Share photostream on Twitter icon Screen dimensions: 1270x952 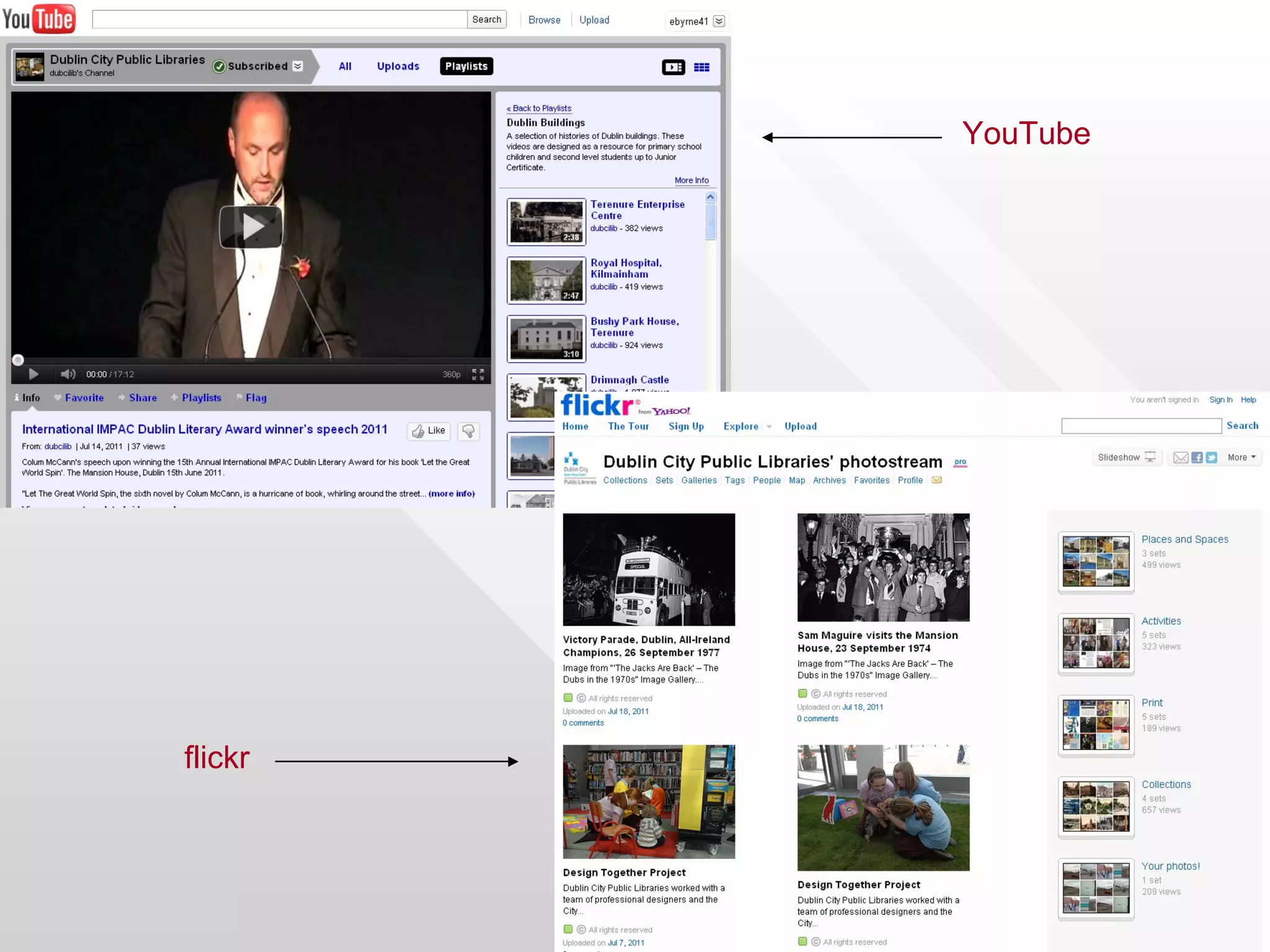(x=1211, y=457)
